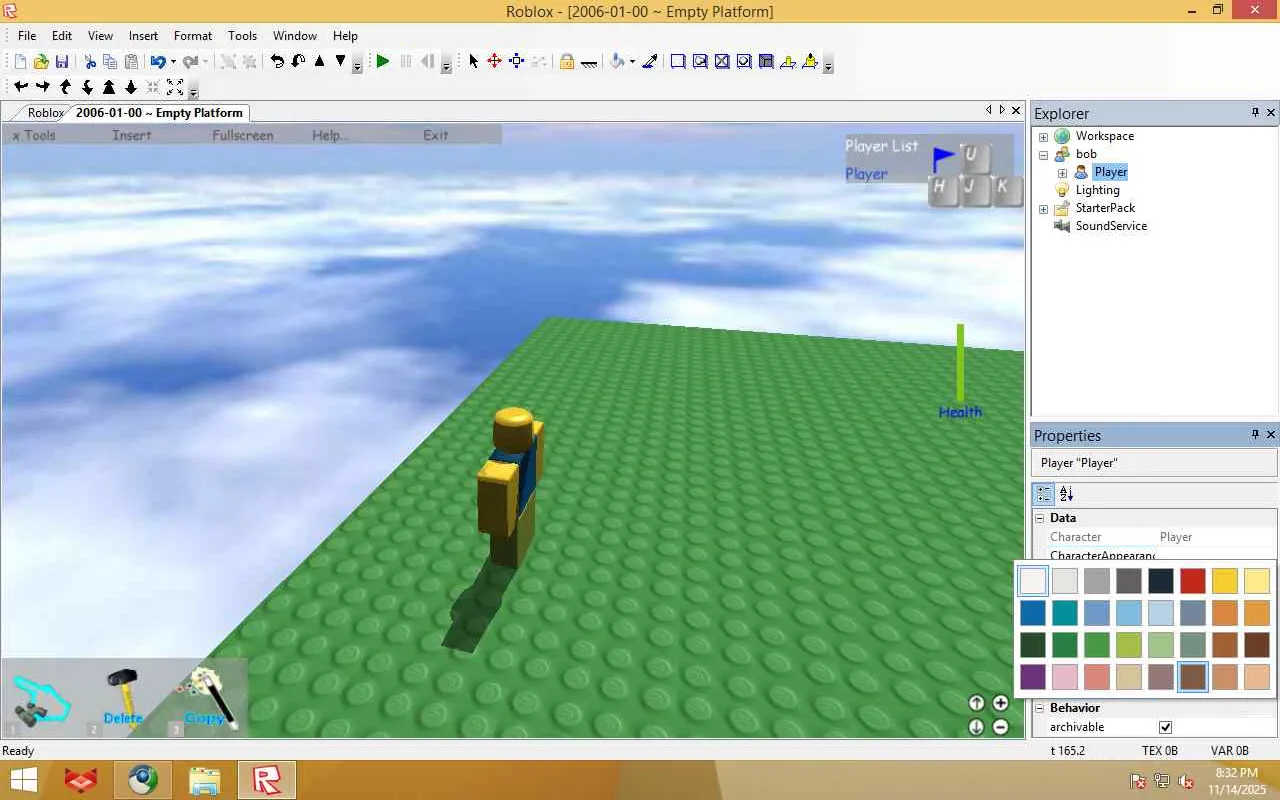Click Player name in the Player List
This screenshot has height=800, width=1280.
pyautogui.click(x=866, y=173)
